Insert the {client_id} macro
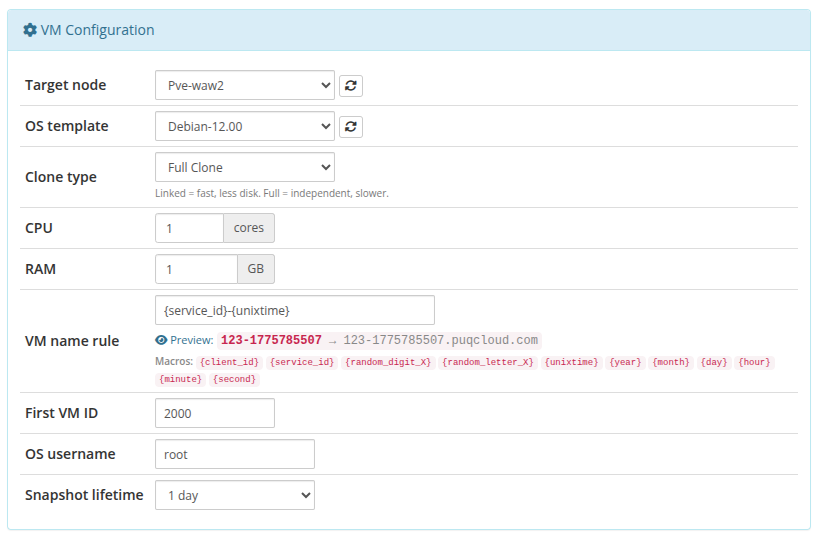Screen dimensions: 822x539 (230, 362)
